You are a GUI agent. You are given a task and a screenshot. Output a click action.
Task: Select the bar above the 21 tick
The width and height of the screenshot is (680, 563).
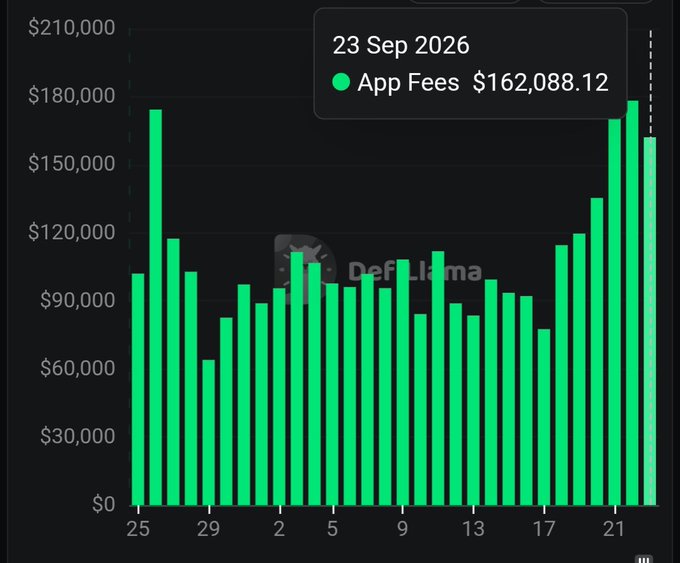click(615, 311)
